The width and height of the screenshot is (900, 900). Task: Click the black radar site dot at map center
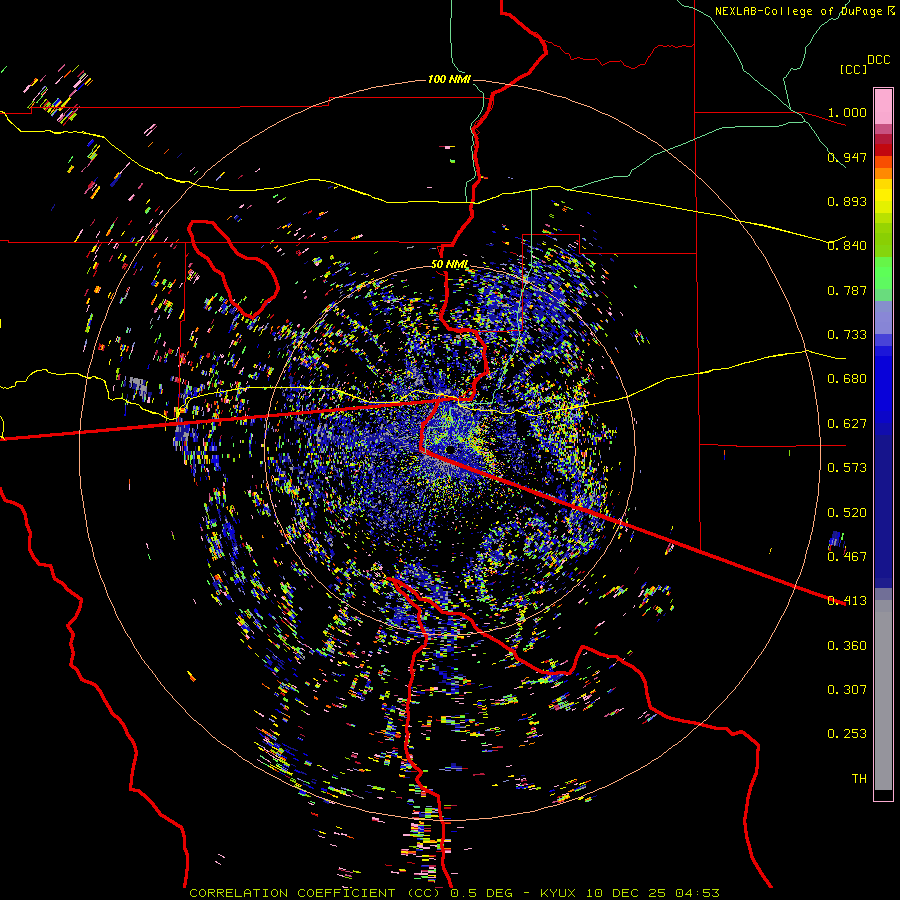(x=451, y=449)
